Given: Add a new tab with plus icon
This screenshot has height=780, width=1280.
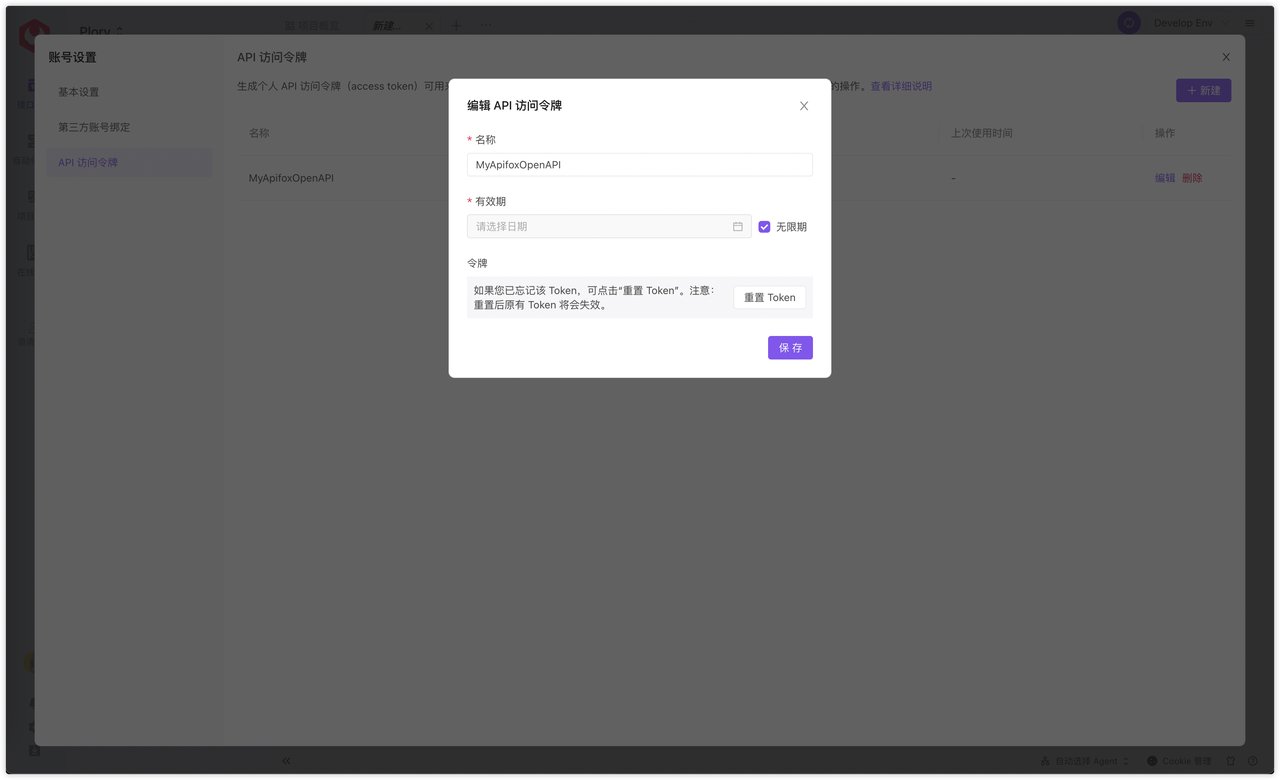Looking at the screenshot, I should pos(456,26).
